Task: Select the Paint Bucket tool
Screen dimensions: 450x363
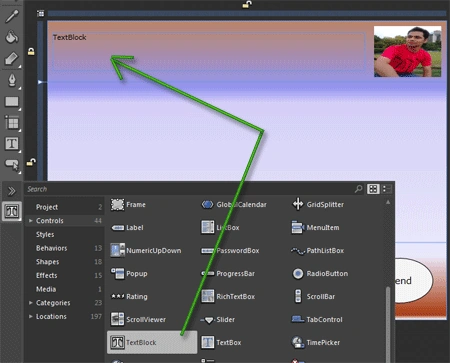Action: pyautogui.click(x=12, y=37)
